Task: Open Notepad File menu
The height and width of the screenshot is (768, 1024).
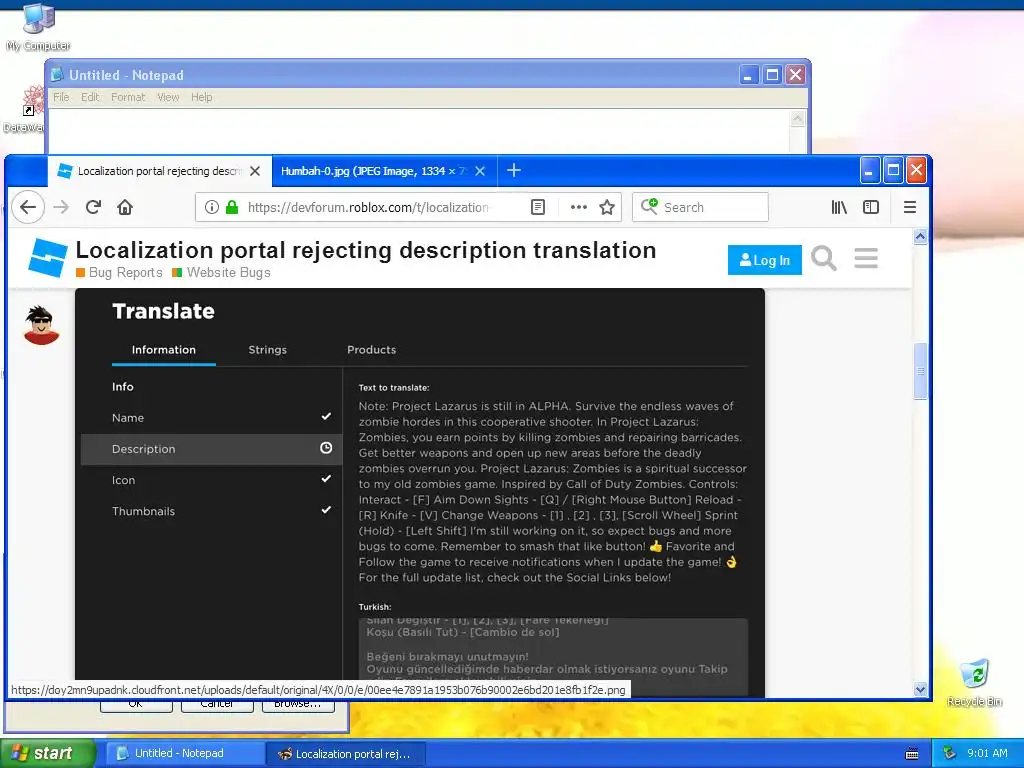Action: (61, 97)
